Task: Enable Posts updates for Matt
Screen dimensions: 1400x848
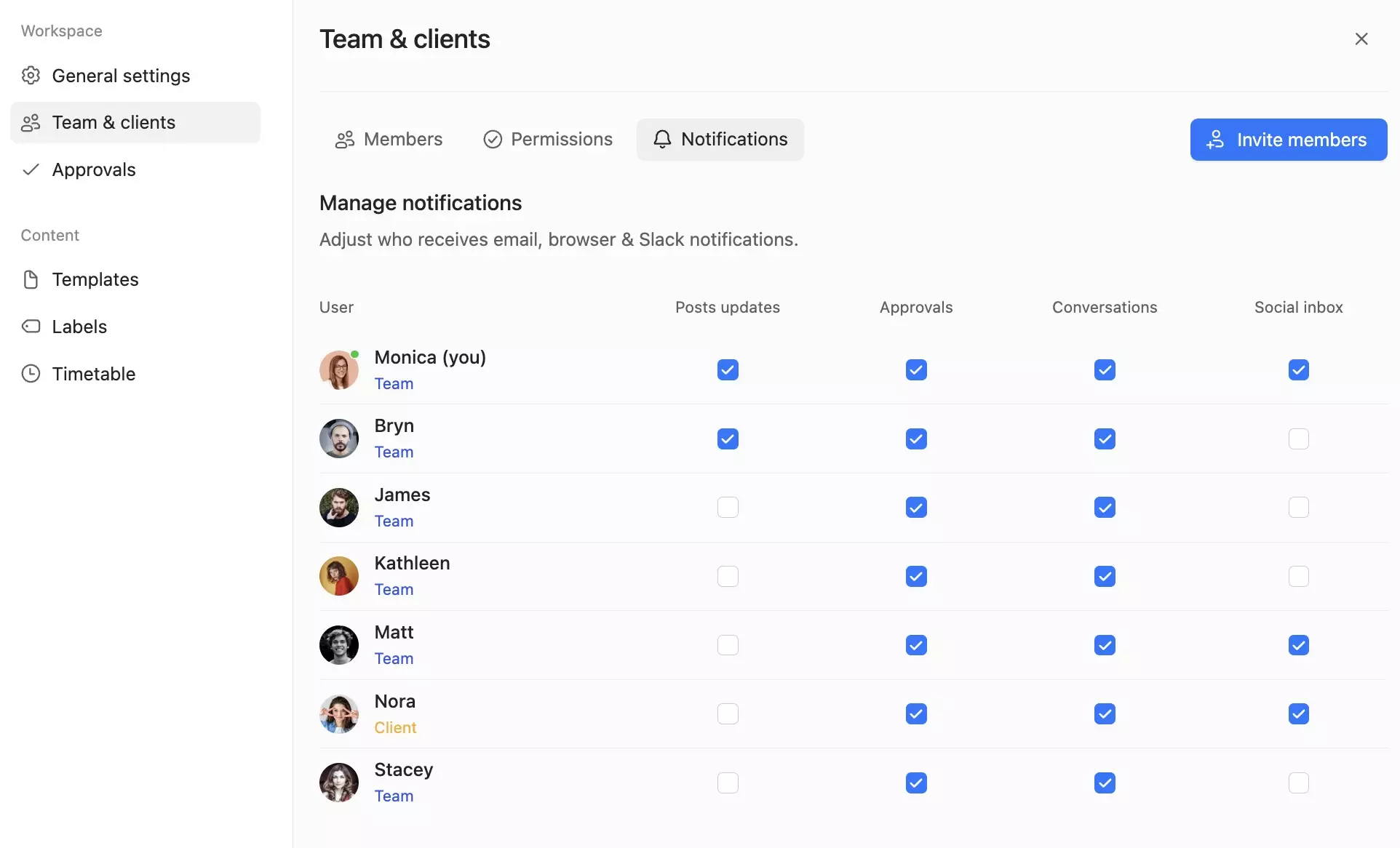Action: point(728,646)
